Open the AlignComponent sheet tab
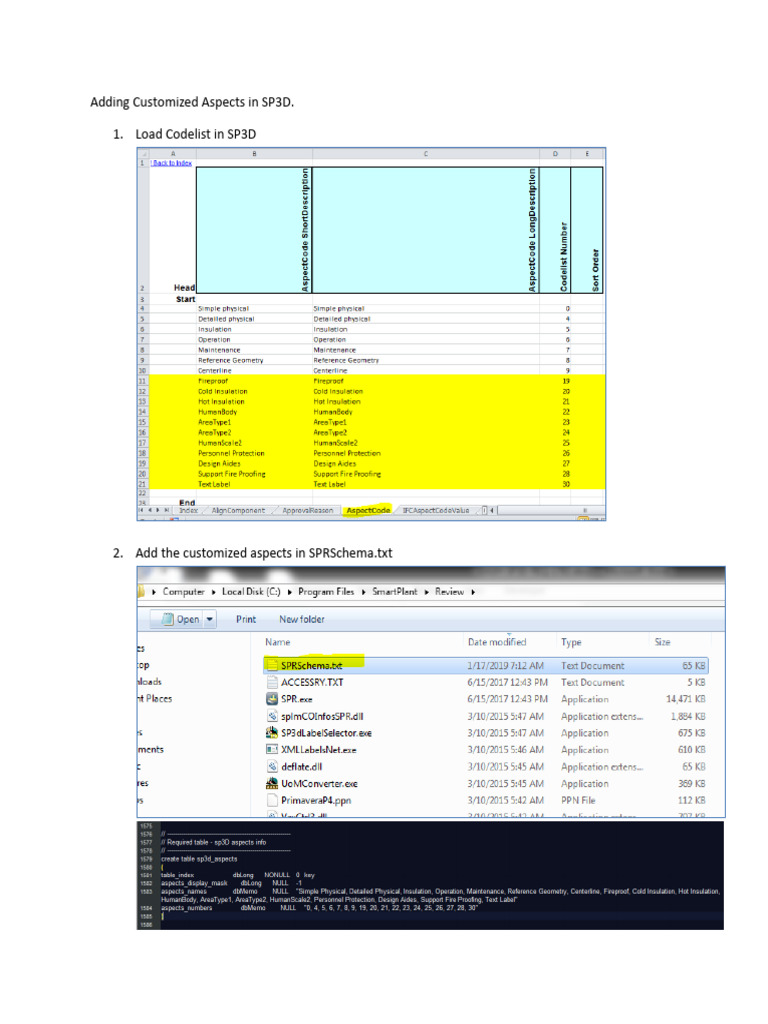 coord(238,510)
